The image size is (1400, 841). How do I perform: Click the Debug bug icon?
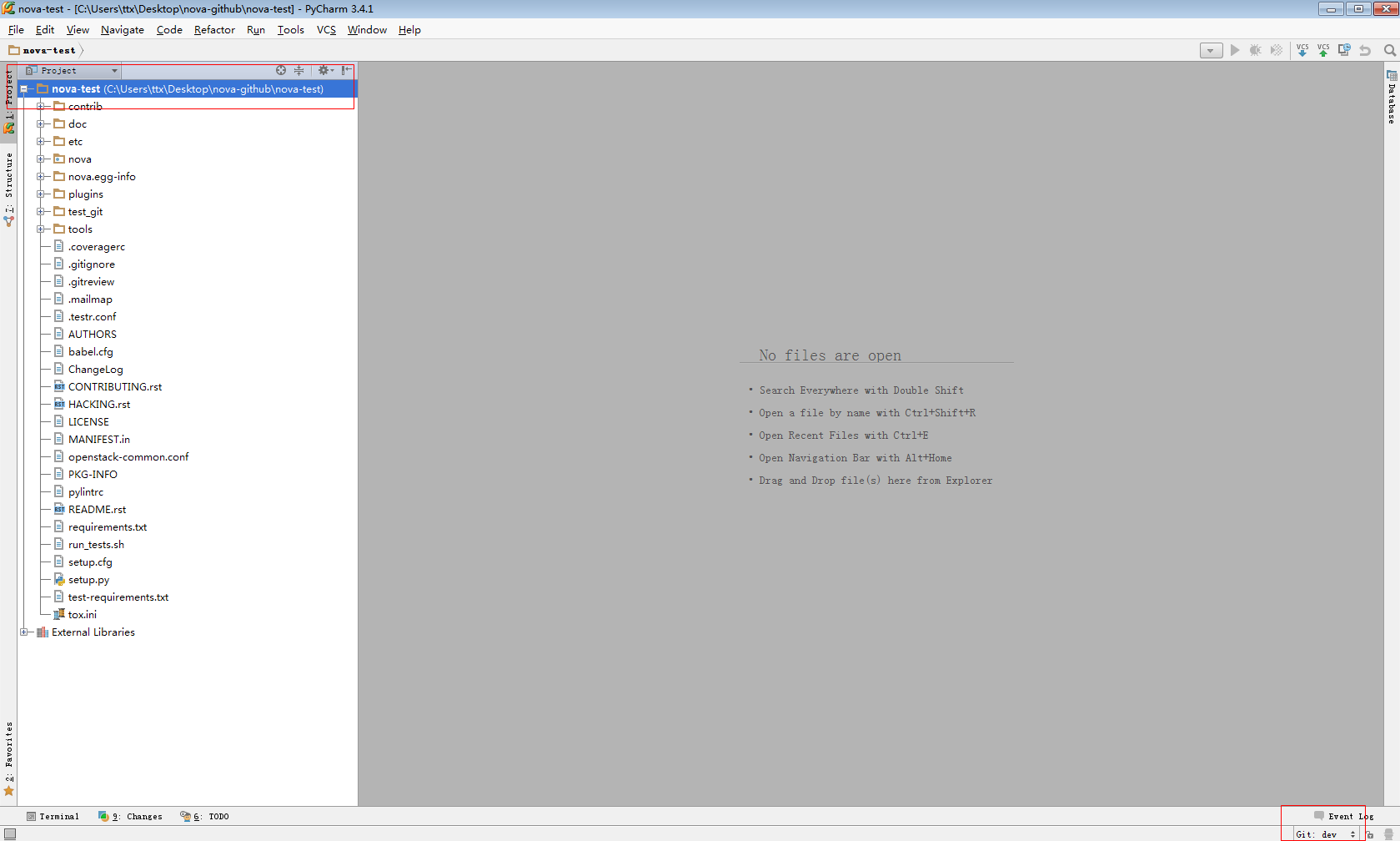pyautogui.click(x=1256, y=50)
